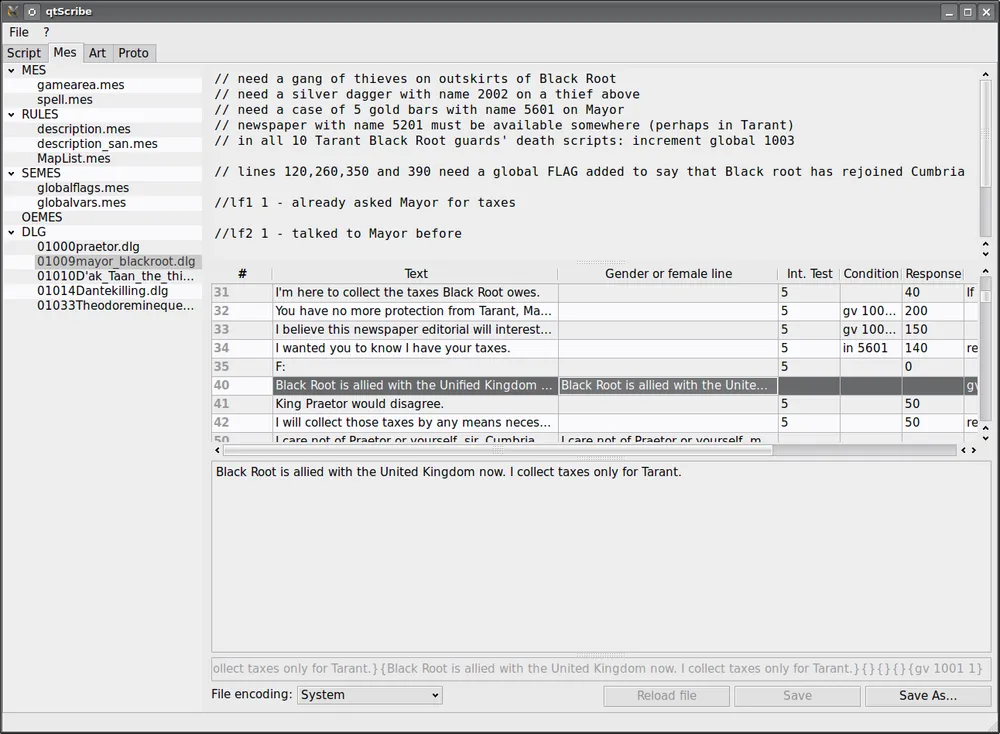
Task: Open 01000praetor.dlg from the DLG list
Action: coord(88,246)
